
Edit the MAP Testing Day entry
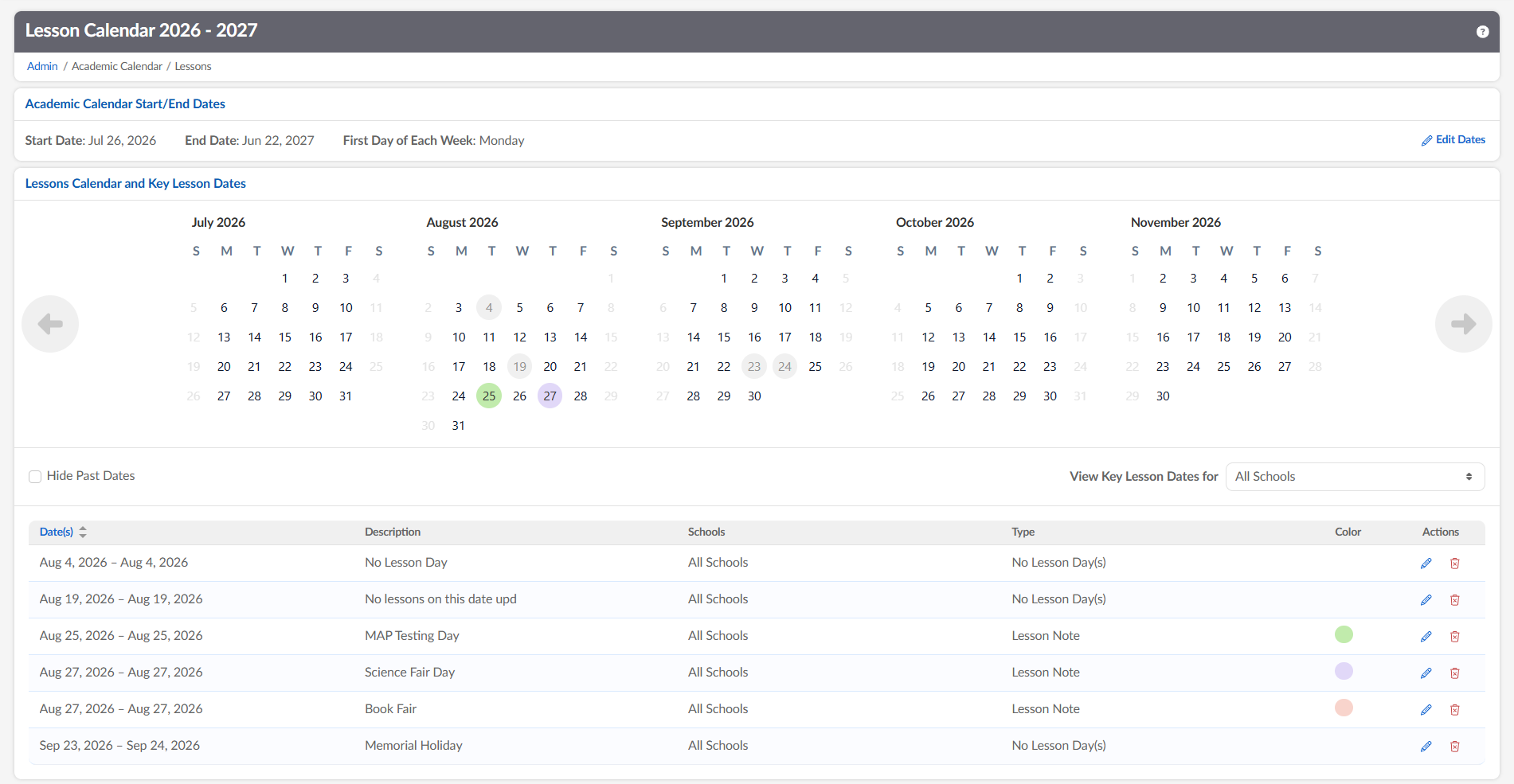pyautogui.click(x=1426, y=637)
